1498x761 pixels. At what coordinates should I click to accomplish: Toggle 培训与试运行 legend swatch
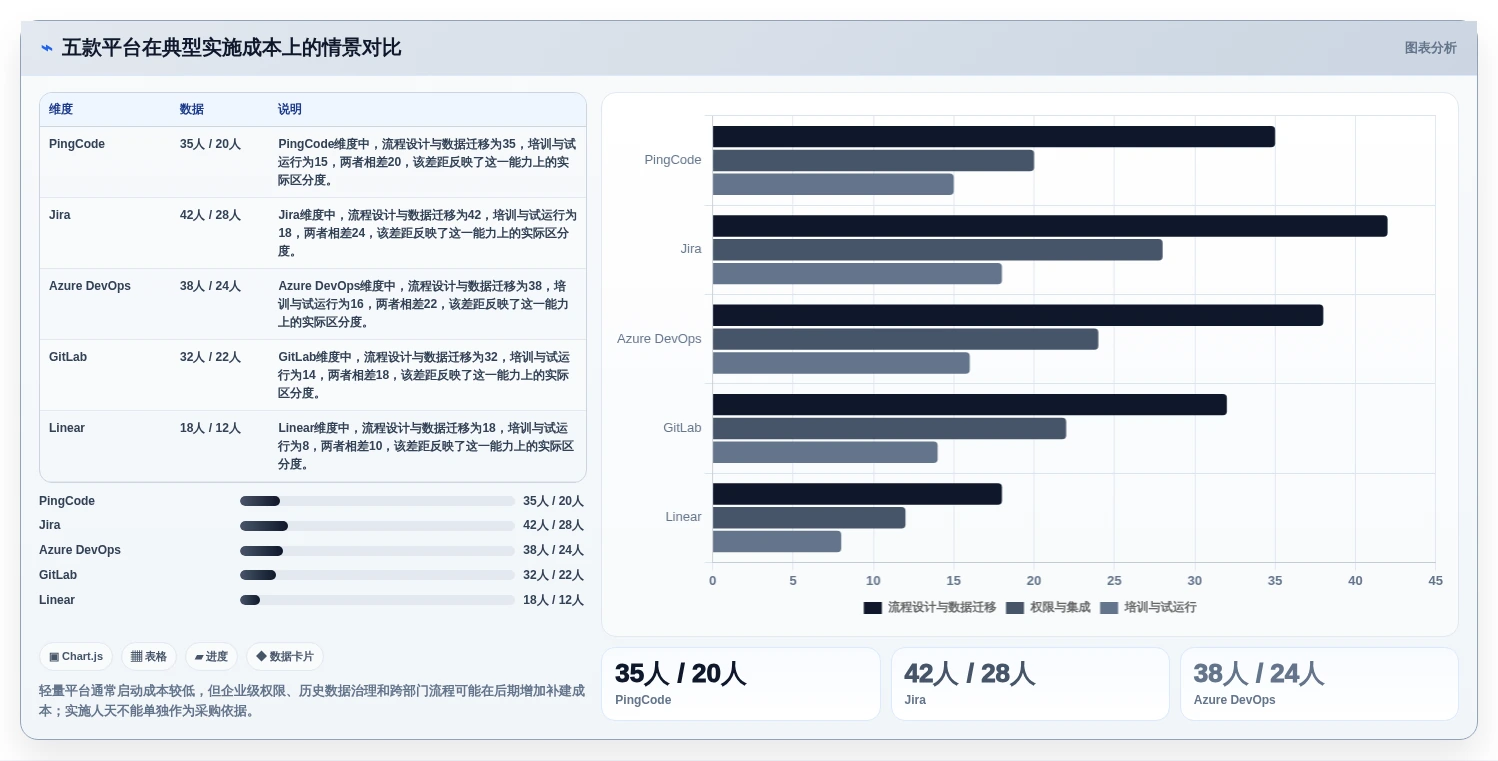1109,607
